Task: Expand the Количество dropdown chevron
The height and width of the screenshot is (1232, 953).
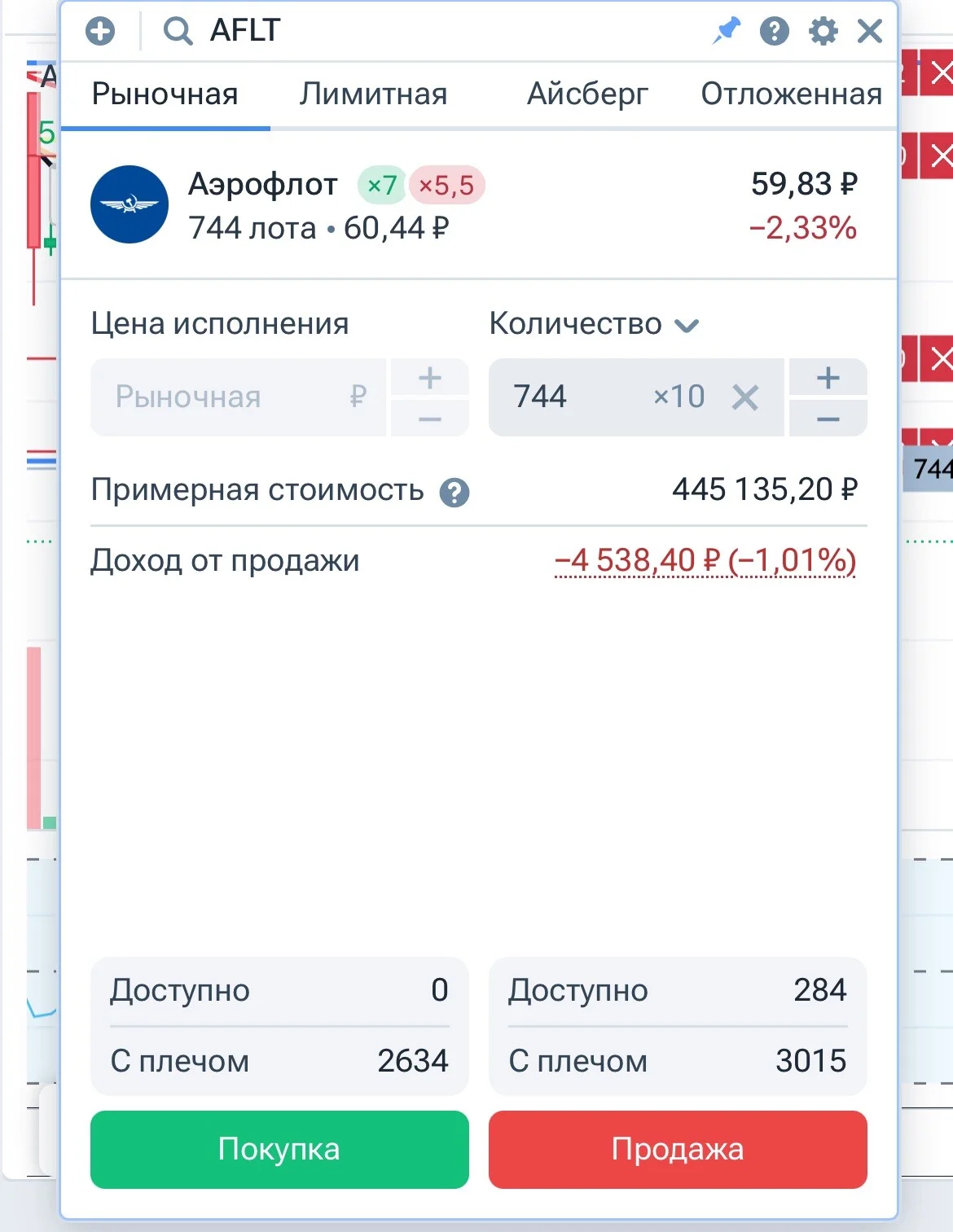Action: click(687, 326)
